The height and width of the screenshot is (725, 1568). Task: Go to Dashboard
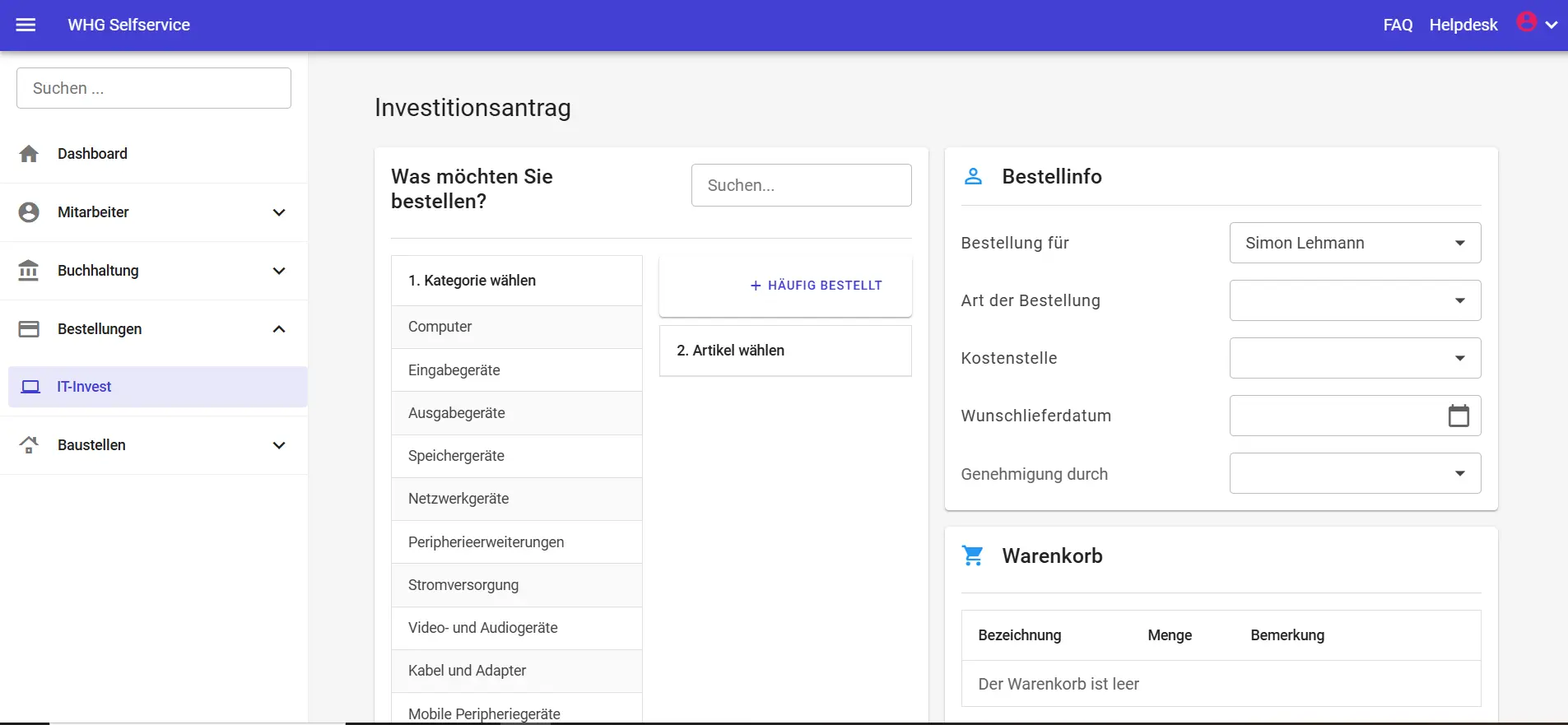(154, 154)
